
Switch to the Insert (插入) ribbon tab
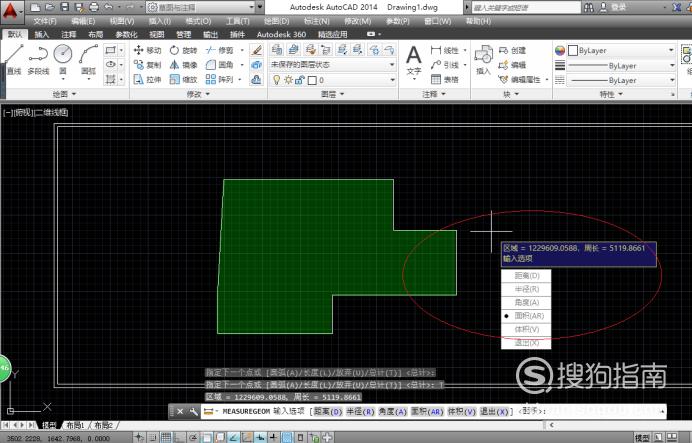[x=41, y=34]
